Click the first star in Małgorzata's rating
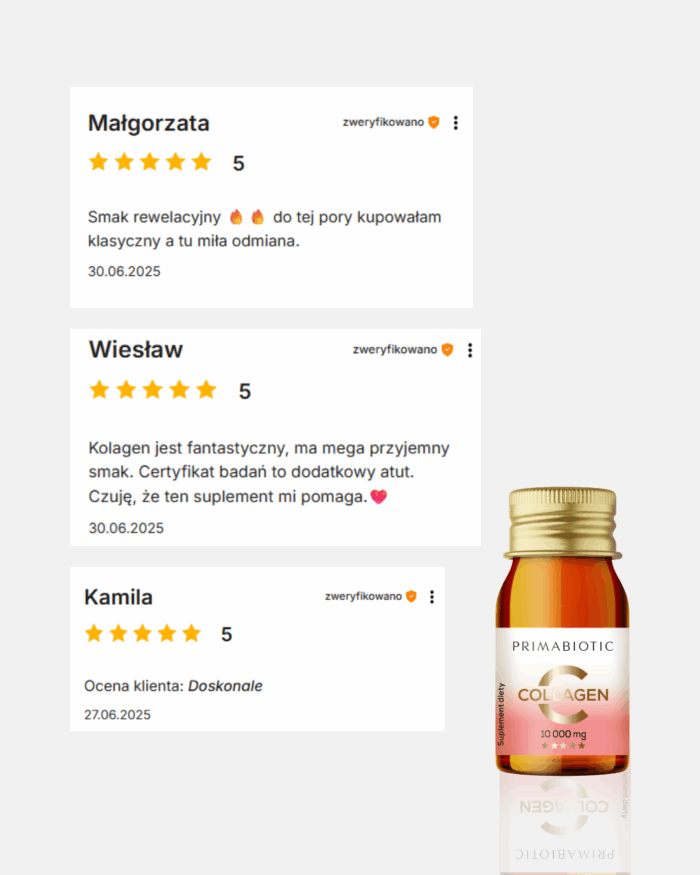This screenshot has width=700, height=875. (98, 162)
